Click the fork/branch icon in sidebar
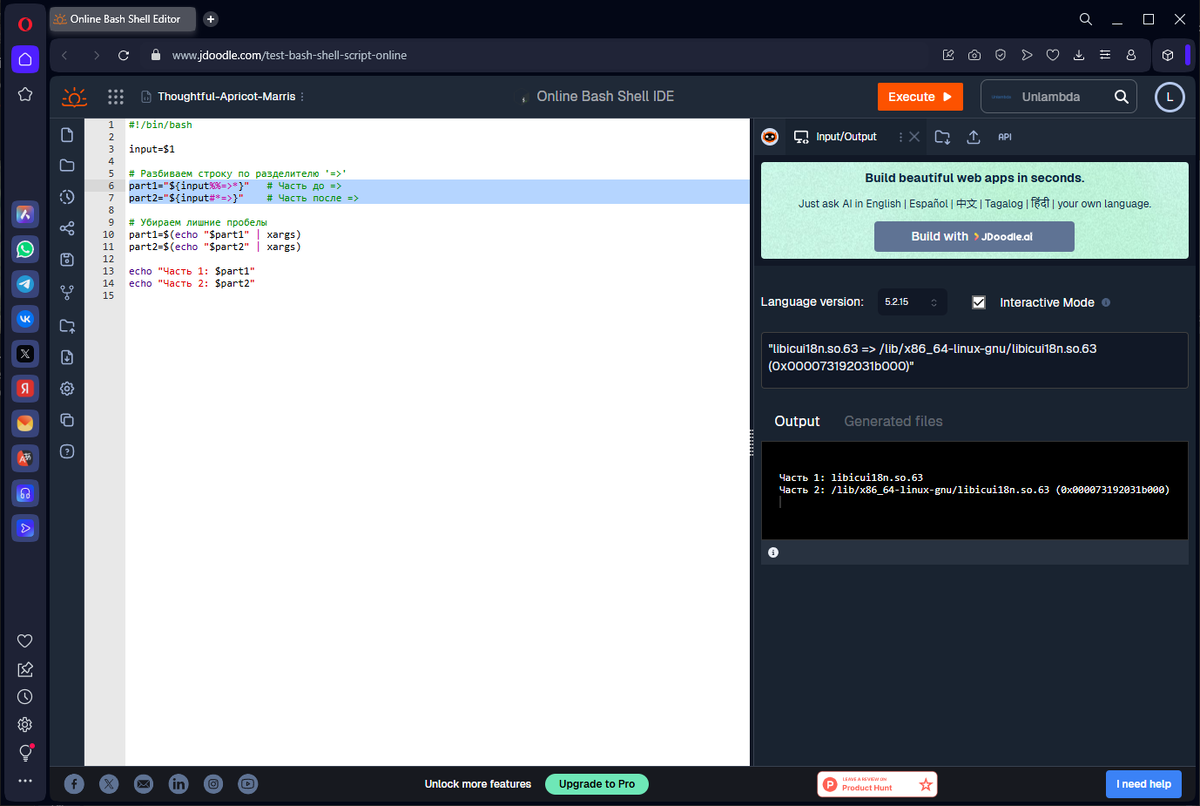This screenshot has height=806, width=1200. 67,292
